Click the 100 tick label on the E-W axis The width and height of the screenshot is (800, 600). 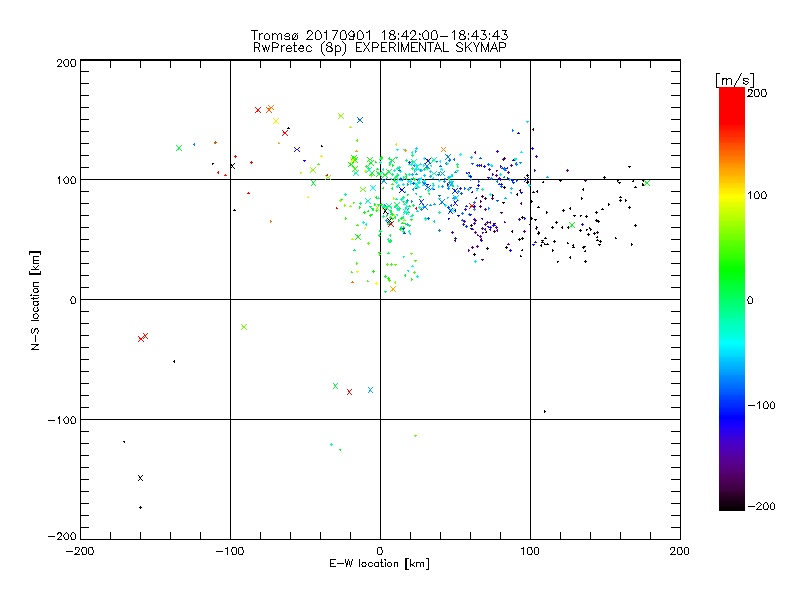[530, 551]
